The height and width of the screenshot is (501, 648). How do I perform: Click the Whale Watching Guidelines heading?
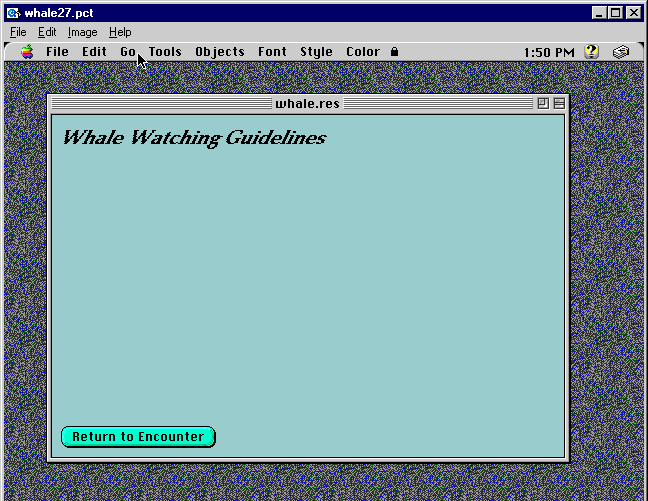194,138
